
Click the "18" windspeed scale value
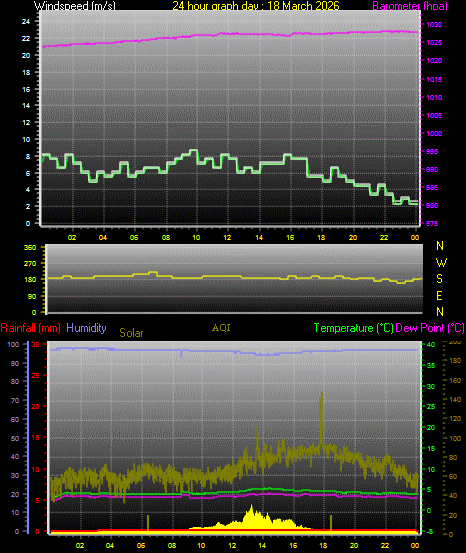click(26, 72)
